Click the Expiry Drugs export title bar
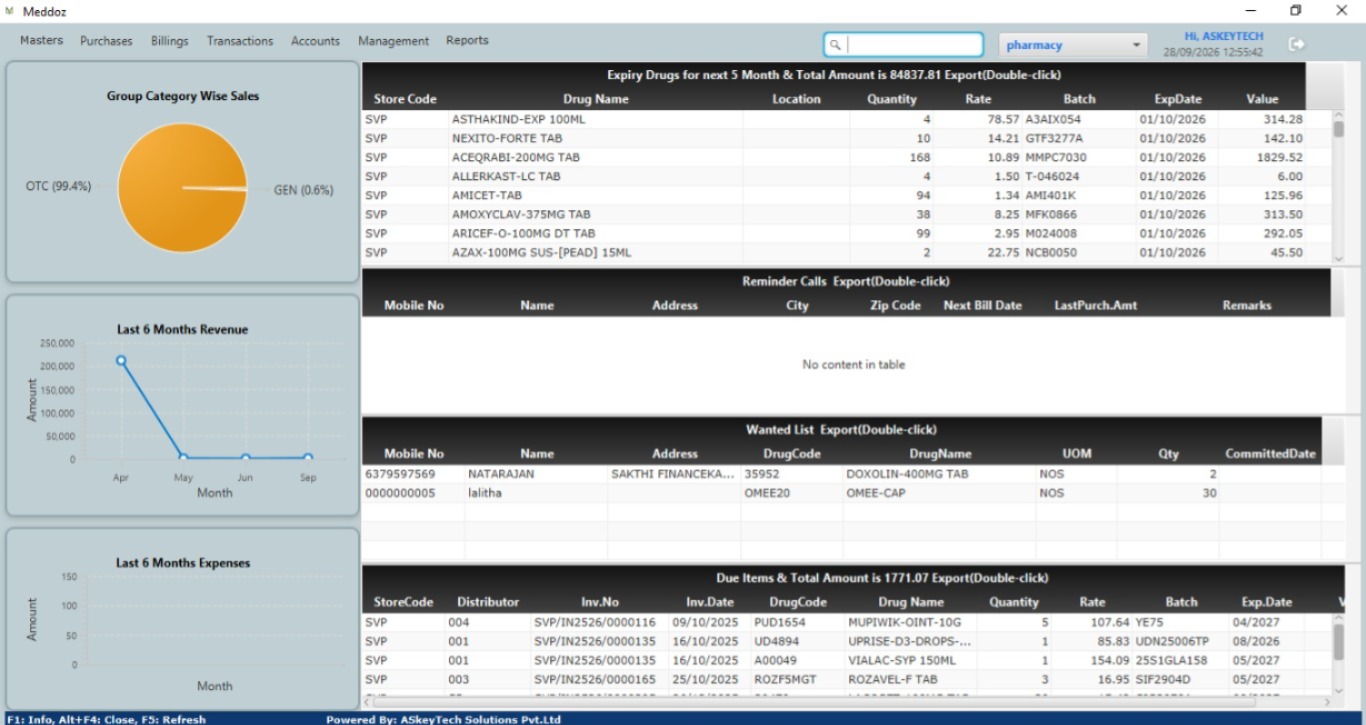 pos(834,75)
